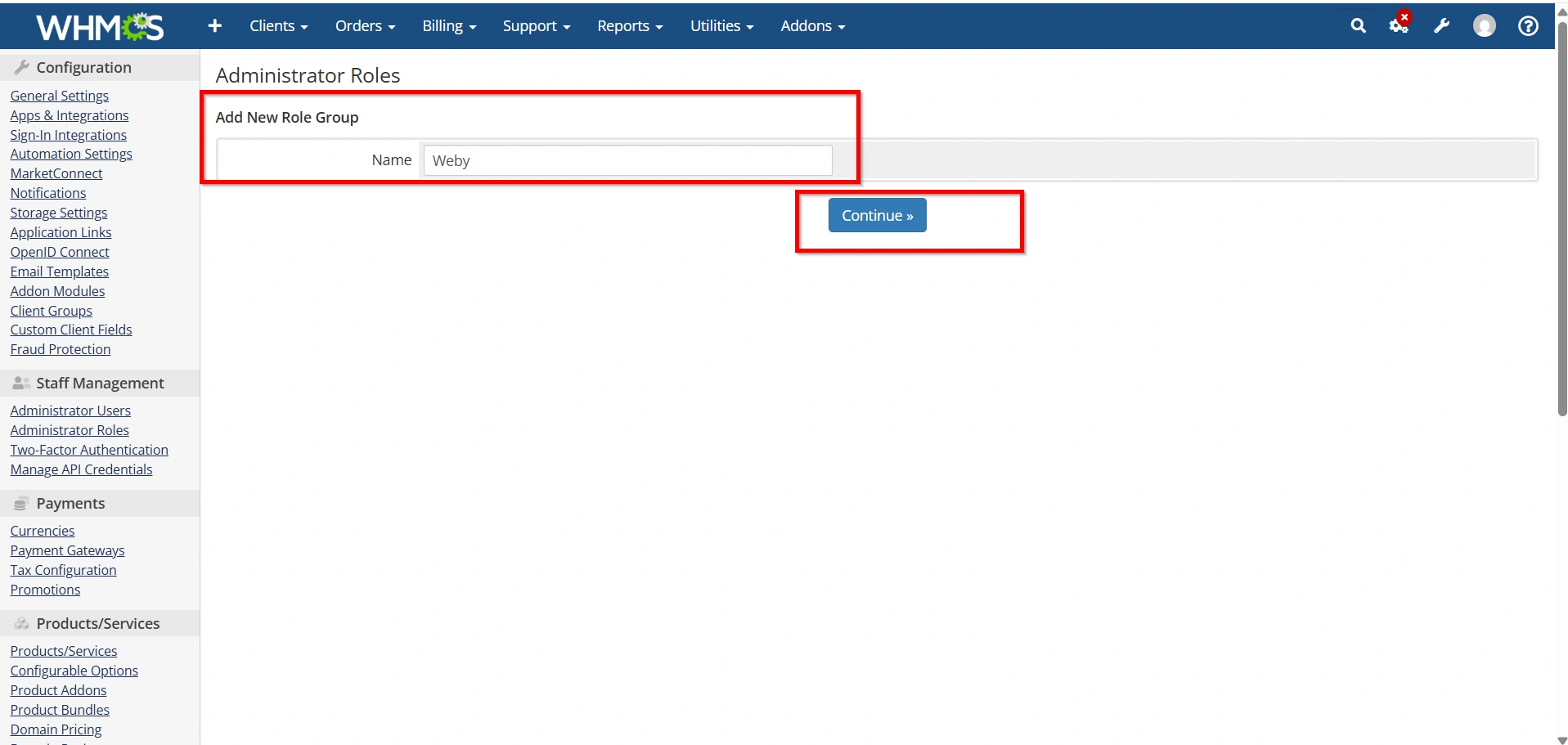The width and height of the screenshot is (1568, 745).
Task: Open Custom Client Fields link
Action: pos(71,330)
